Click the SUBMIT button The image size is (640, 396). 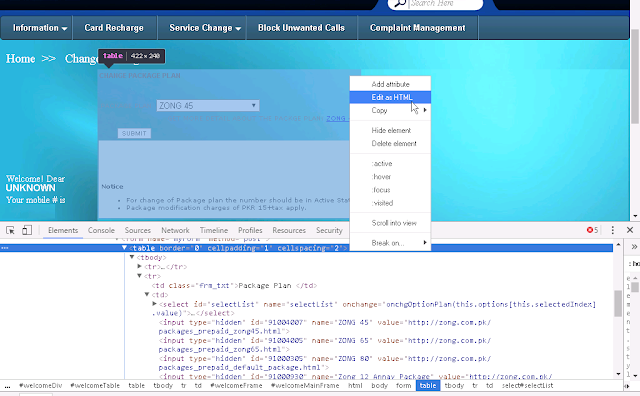coord(134,133)
